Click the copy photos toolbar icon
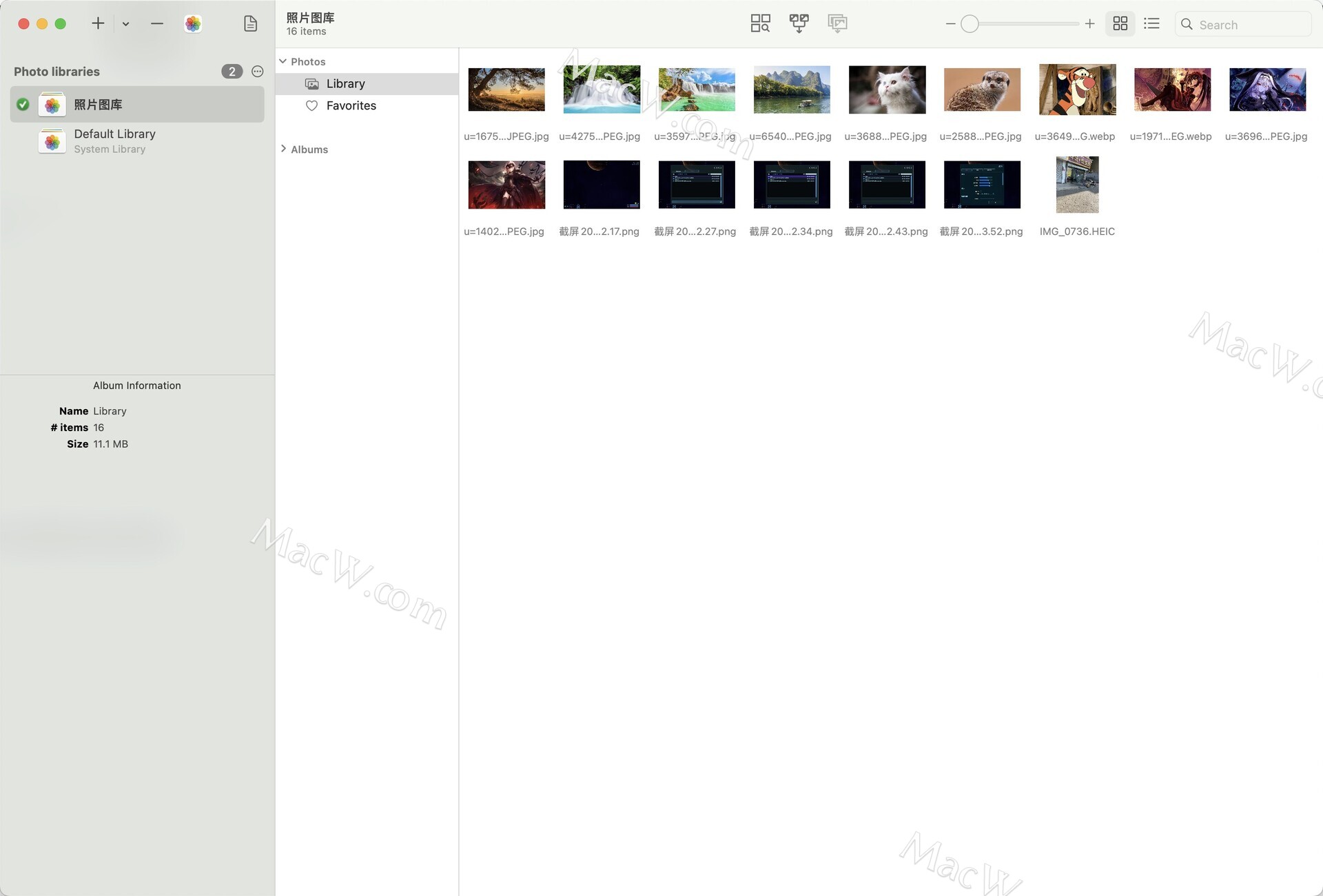The width and height of the screenshot is (1323, 896). pyautogui.click(x=837, y=23)
